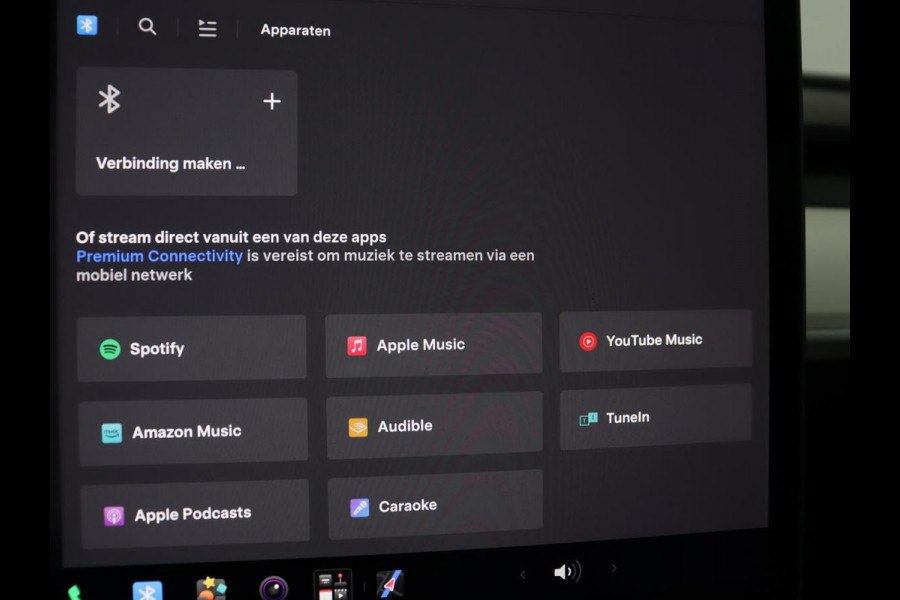Open the Toybox app in dock
This screenshot has height=600, width=900.
(x=211, y=589)
